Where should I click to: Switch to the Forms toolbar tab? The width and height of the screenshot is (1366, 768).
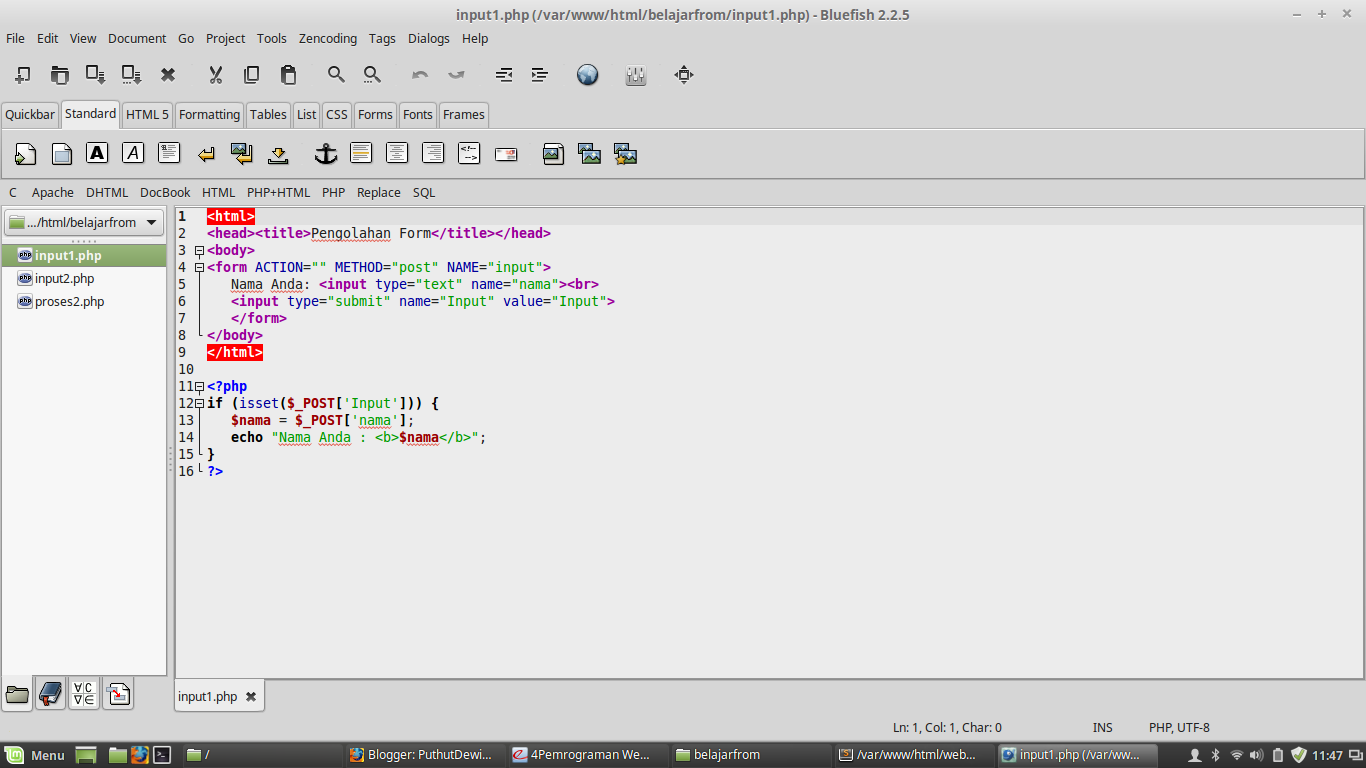(x=375, y=114)
